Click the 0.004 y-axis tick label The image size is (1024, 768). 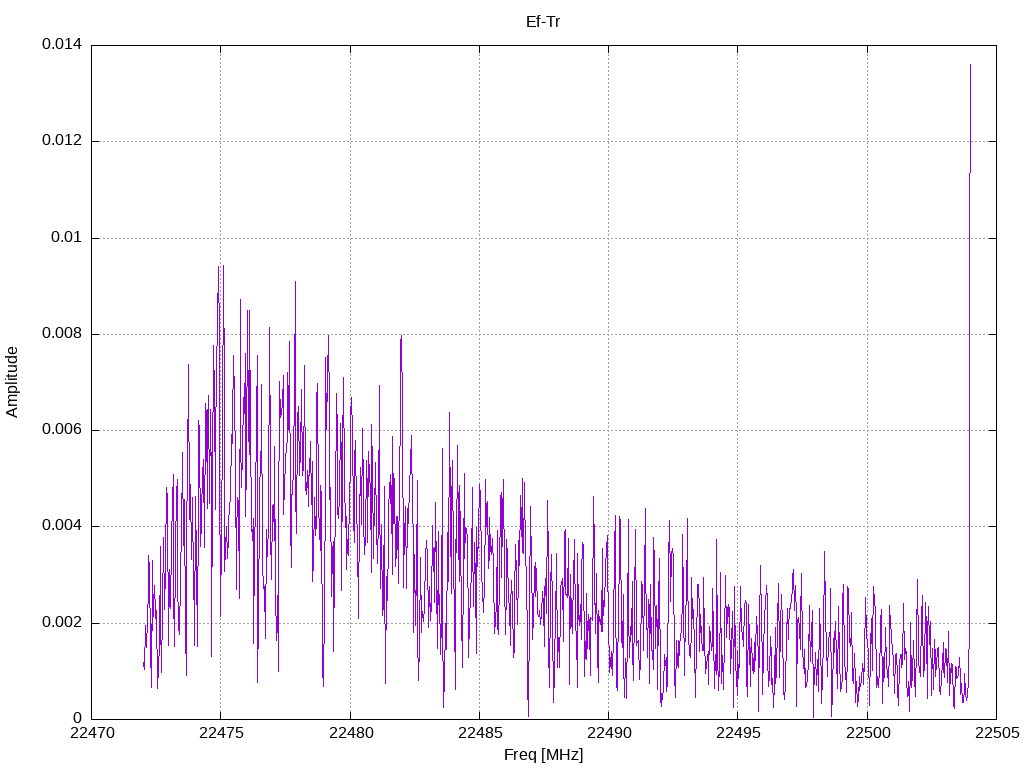tap(62, 526)
